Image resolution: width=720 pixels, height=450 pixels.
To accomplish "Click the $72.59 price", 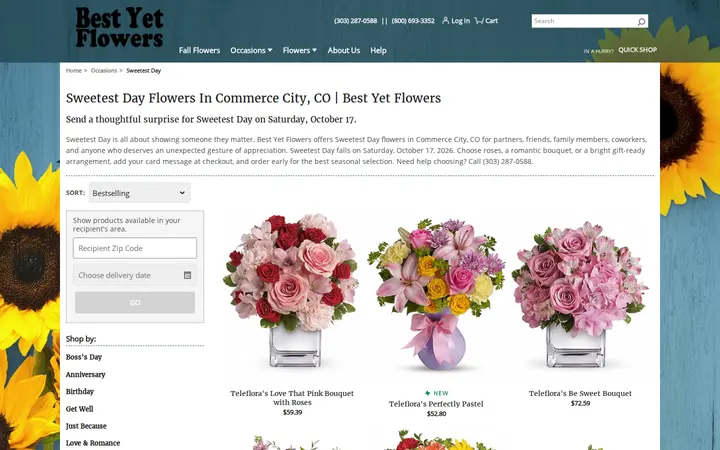I will [x=580, y=403].
